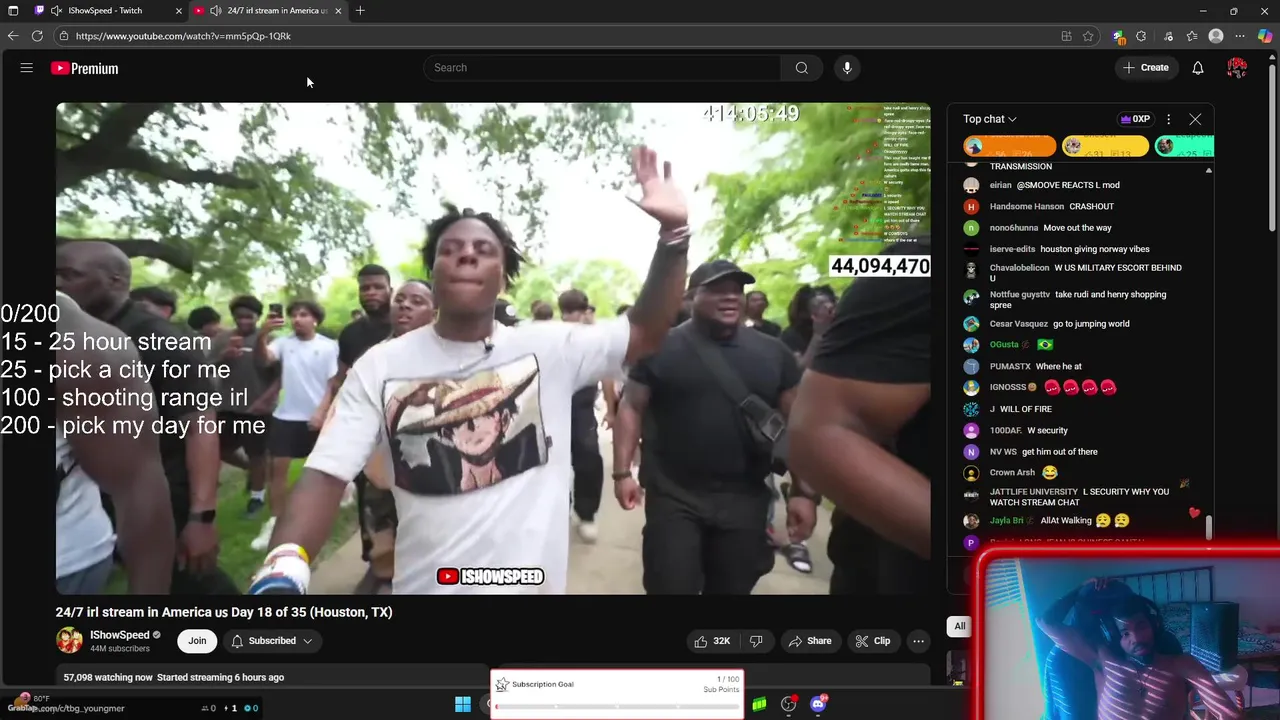Like the video with thumbs up 32K
The width and height of the screenshot is (1280, 720).
(x=712, y=641)
